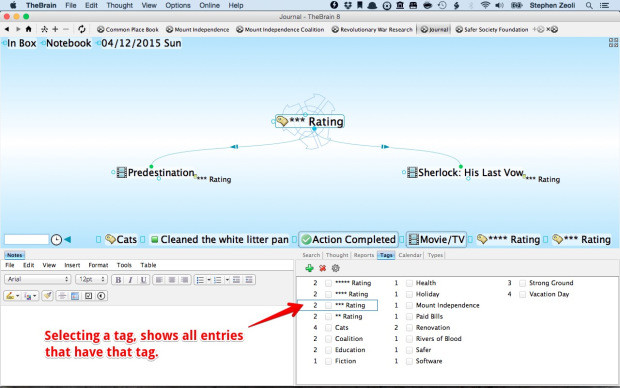This screenshot has height=388, width=620.
Task: Check the **** Rating tag box
Action: (328, 294)
